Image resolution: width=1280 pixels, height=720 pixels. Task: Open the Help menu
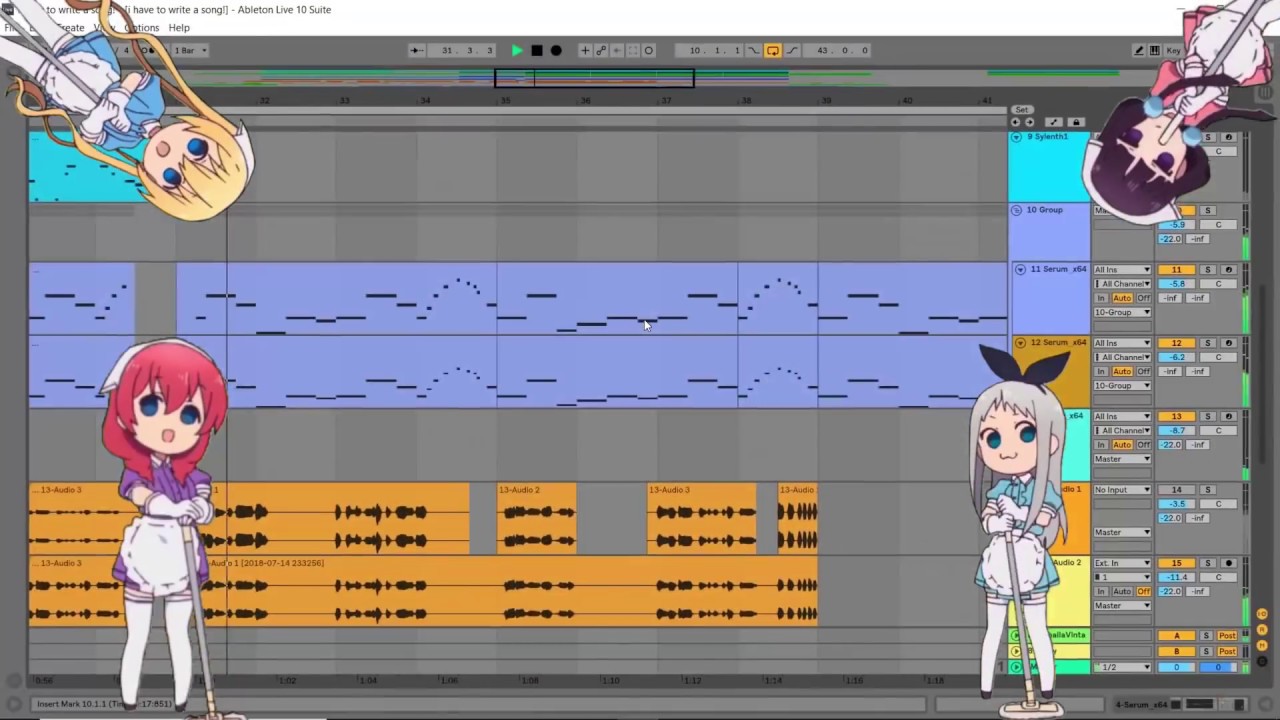point(179,28)
